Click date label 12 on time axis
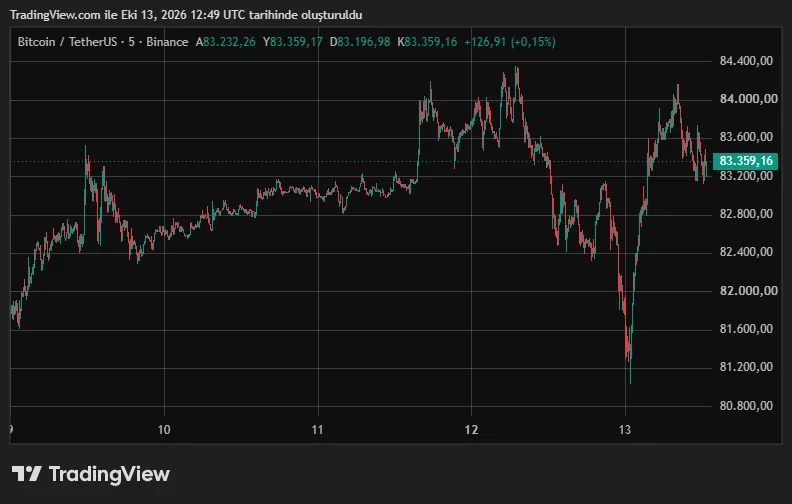Screen dimensions: 792x504 pos(471,430)
